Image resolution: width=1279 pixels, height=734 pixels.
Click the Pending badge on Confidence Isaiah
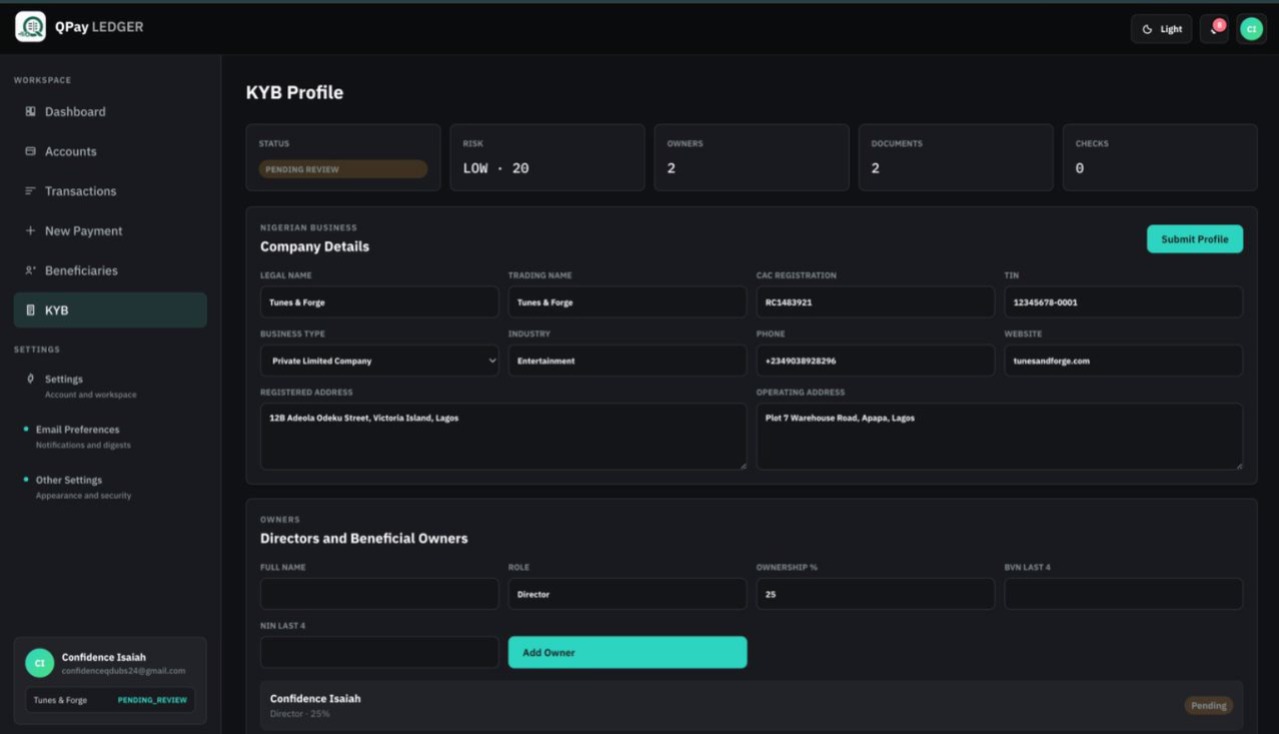[1208, 706]
